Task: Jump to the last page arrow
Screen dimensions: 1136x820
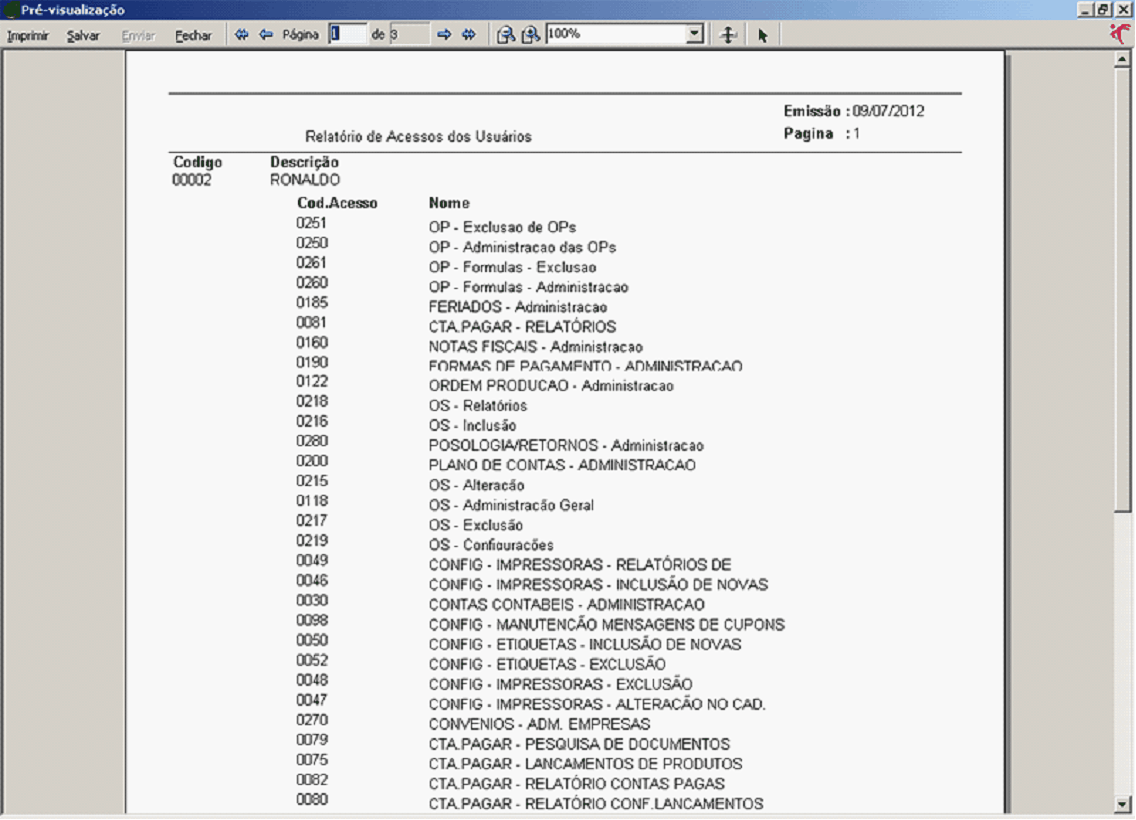Action: click(469, 34)
